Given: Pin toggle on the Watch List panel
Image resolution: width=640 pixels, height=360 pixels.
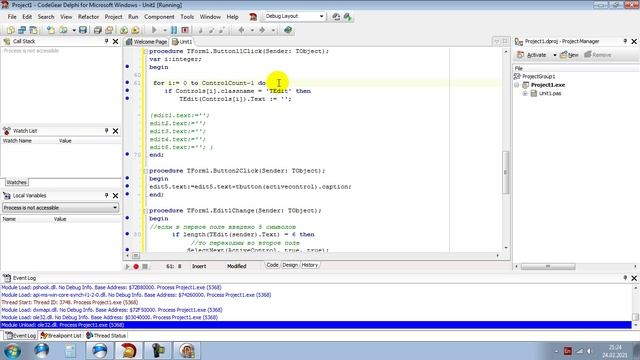Looking at the screenshot, I should [x=107, y=131].
